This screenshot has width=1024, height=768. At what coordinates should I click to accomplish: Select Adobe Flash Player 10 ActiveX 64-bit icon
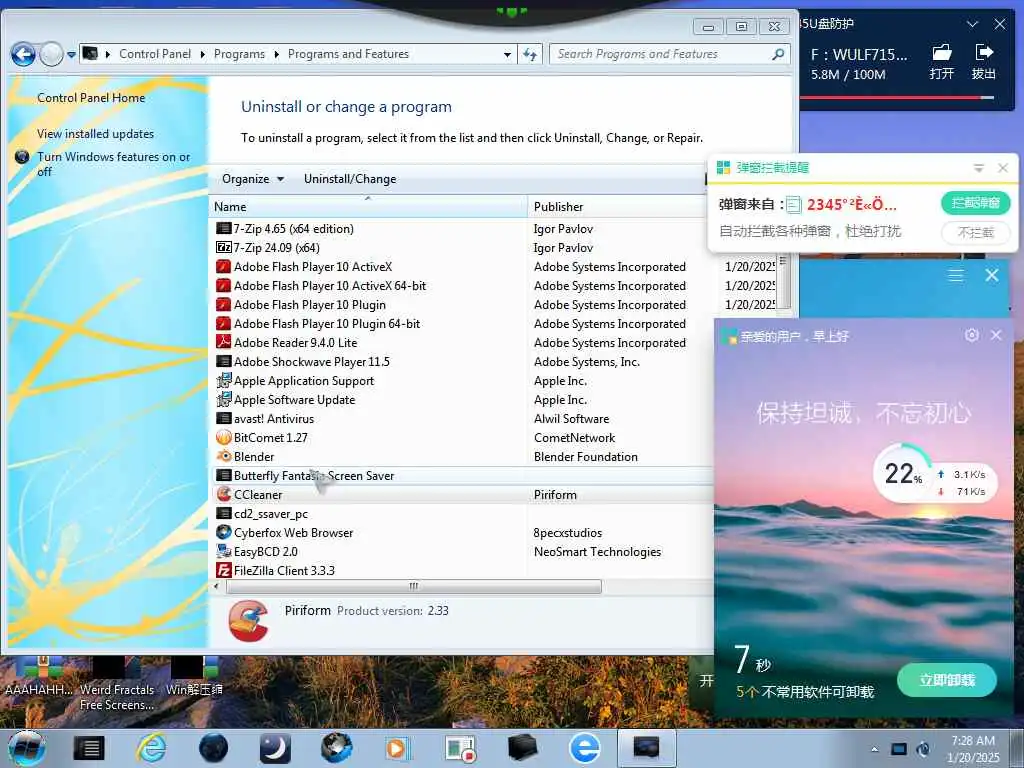pos(223,285)
